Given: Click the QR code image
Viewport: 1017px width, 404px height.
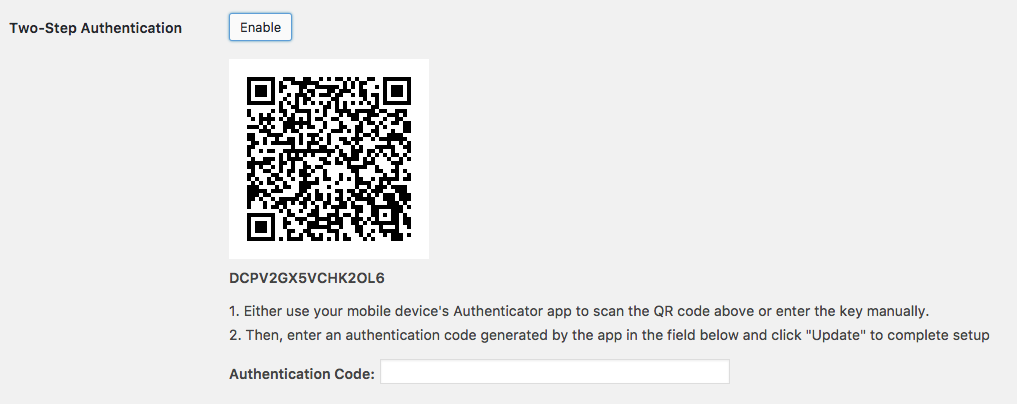Looking at the screenshot, I should point(329,159).
